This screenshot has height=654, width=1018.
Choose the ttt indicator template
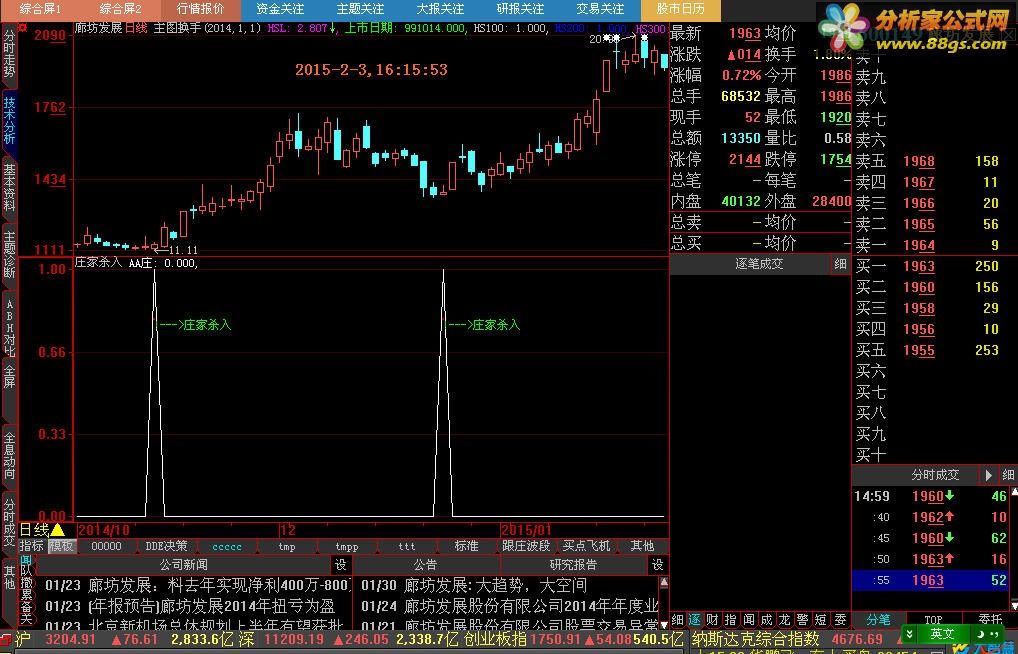click(407, 546)
